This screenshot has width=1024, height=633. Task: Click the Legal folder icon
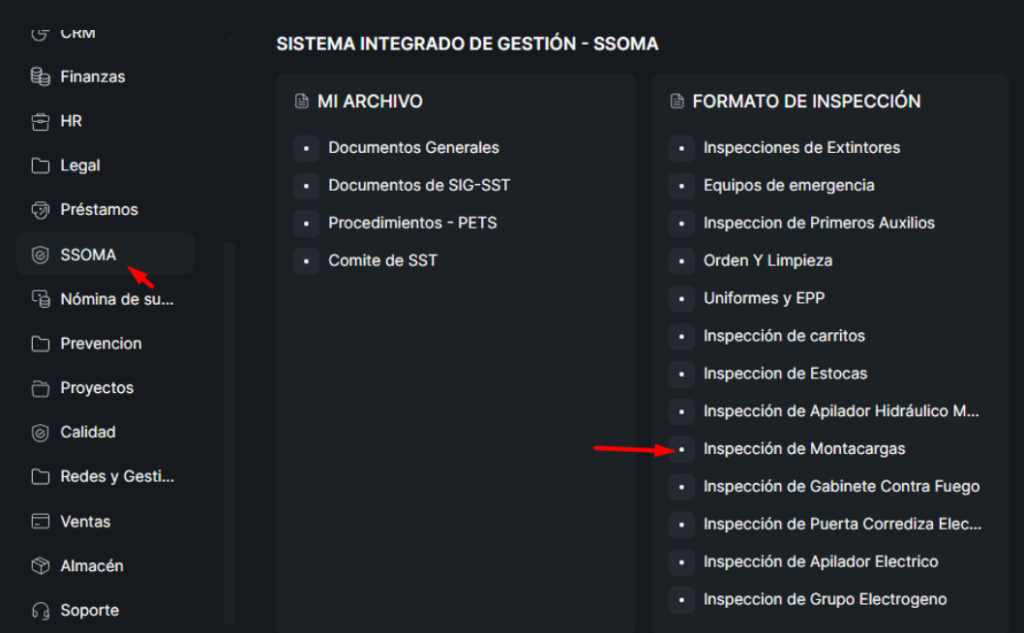40,166
